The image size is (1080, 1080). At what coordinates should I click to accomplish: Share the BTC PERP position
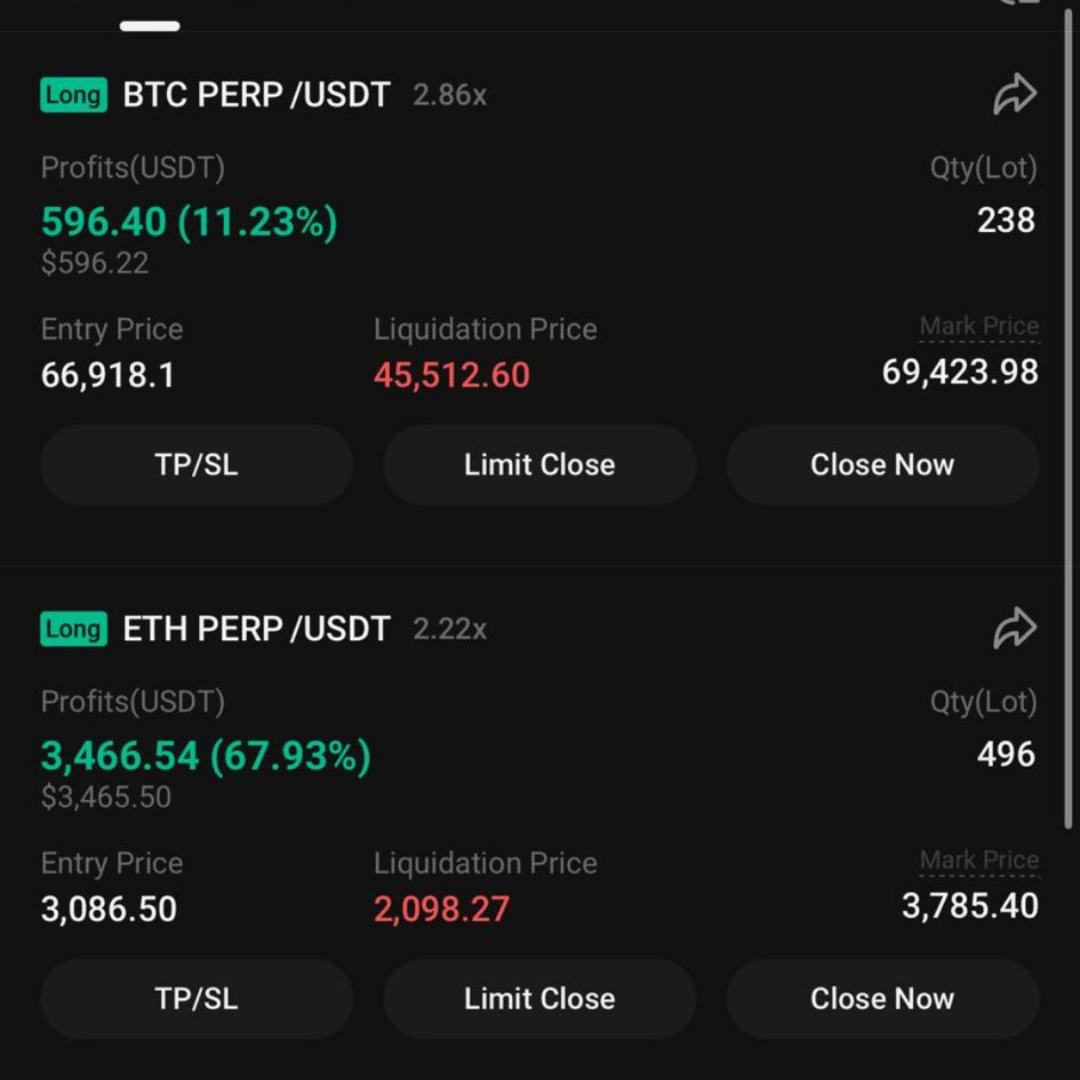click(x=1014, y=95)
